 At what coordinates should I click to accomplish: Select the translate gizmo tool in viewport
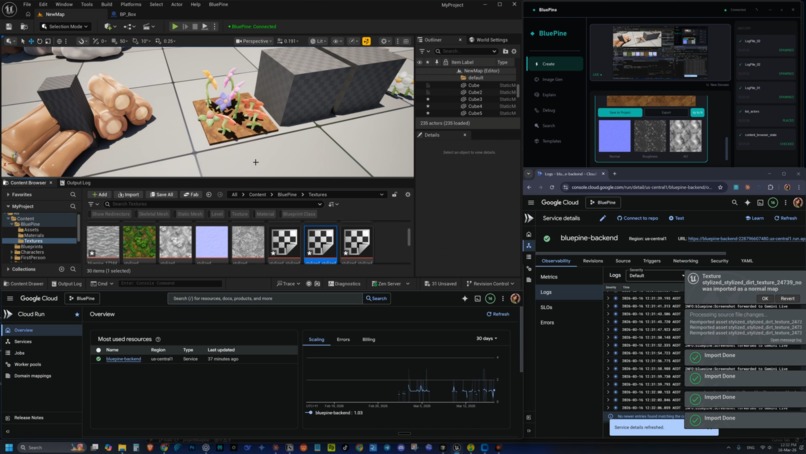tap(31, 41)
